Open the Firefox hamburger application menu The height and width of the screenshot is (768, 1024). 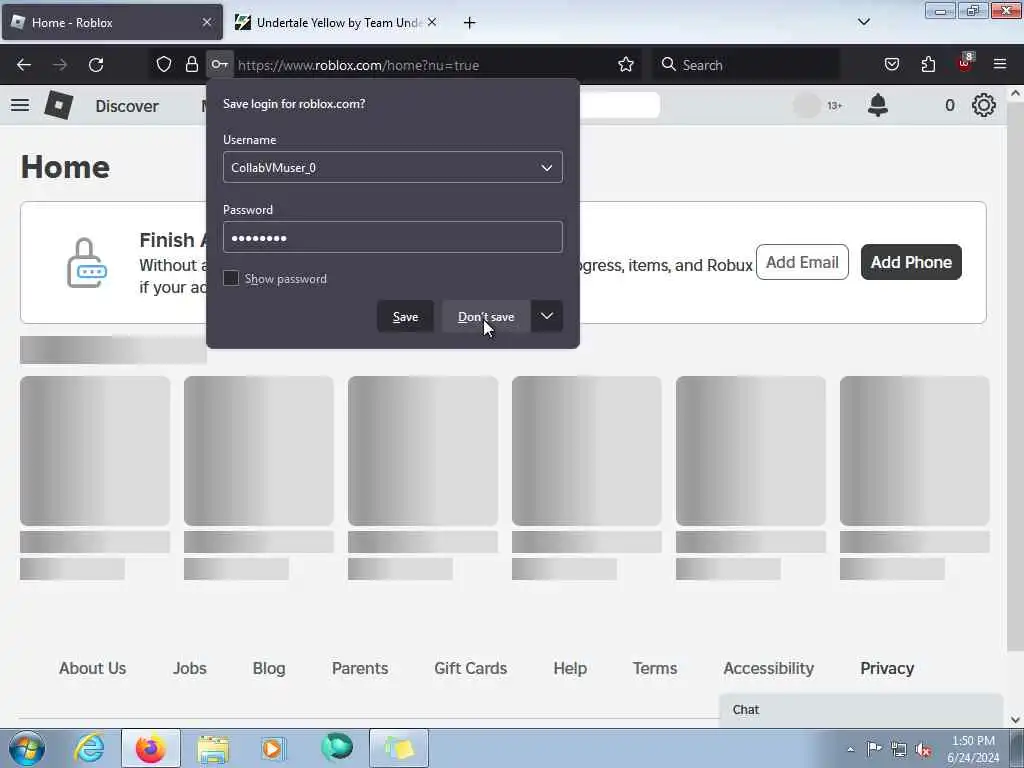pyautogui.click(x=1000, y=64)
